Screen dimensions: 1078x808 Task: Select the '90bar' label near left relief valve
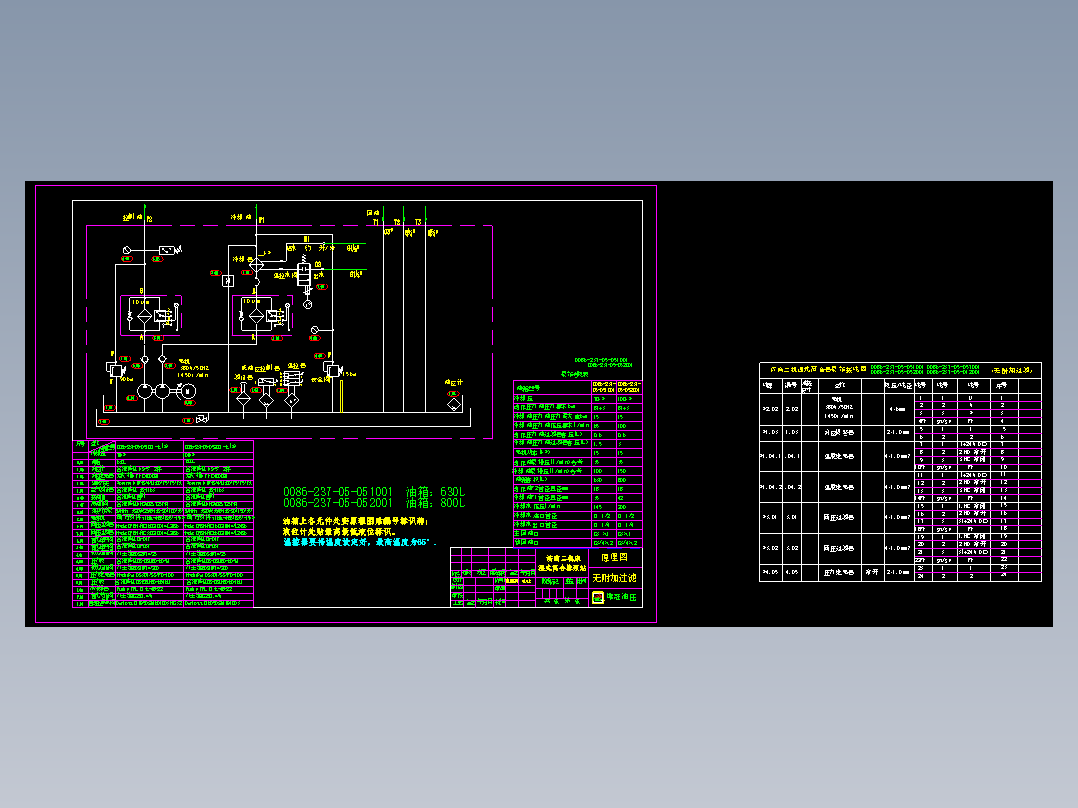[x=126, y=379]
